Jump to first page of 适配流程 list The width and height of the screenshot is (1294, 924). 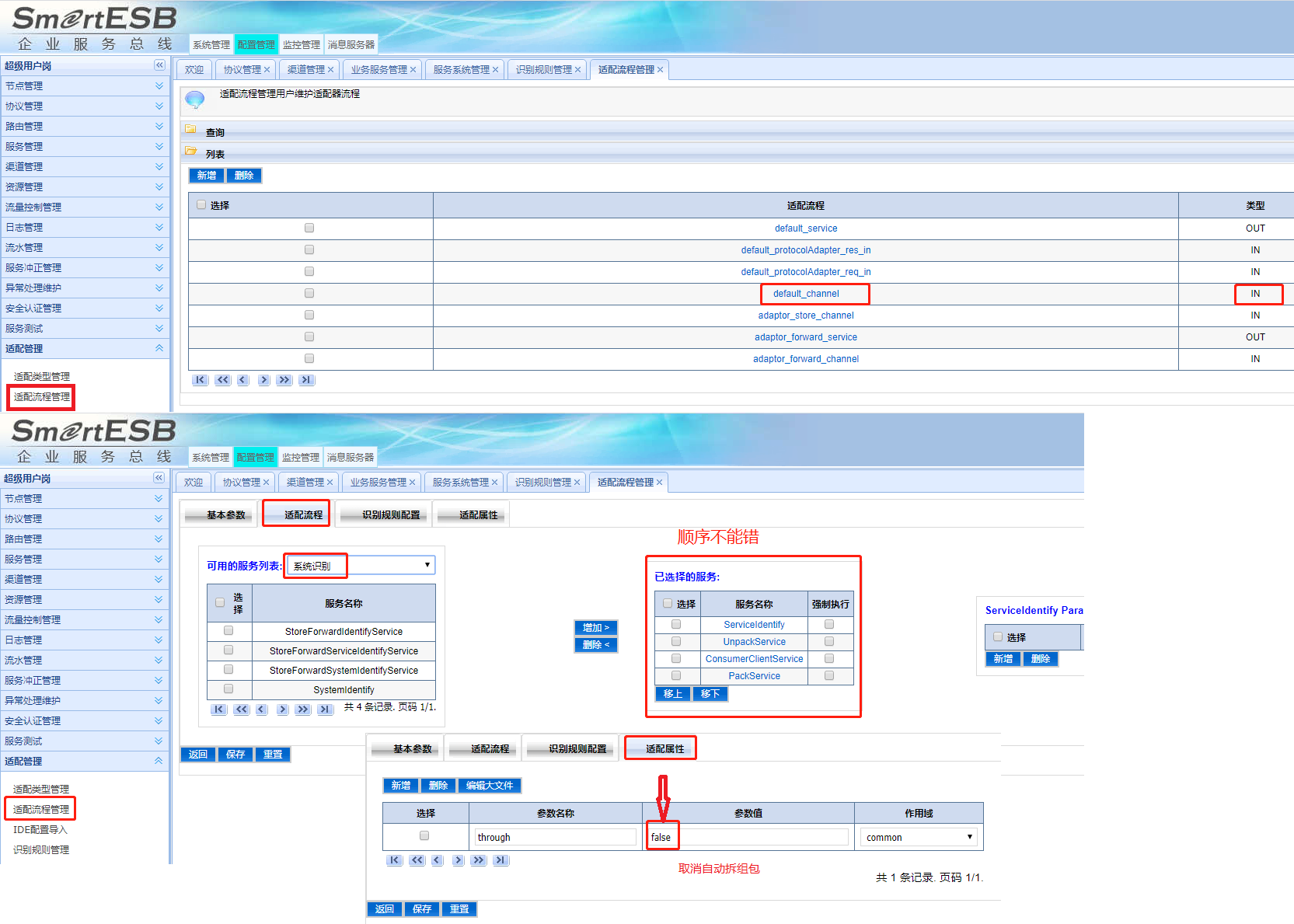[201, 380]
